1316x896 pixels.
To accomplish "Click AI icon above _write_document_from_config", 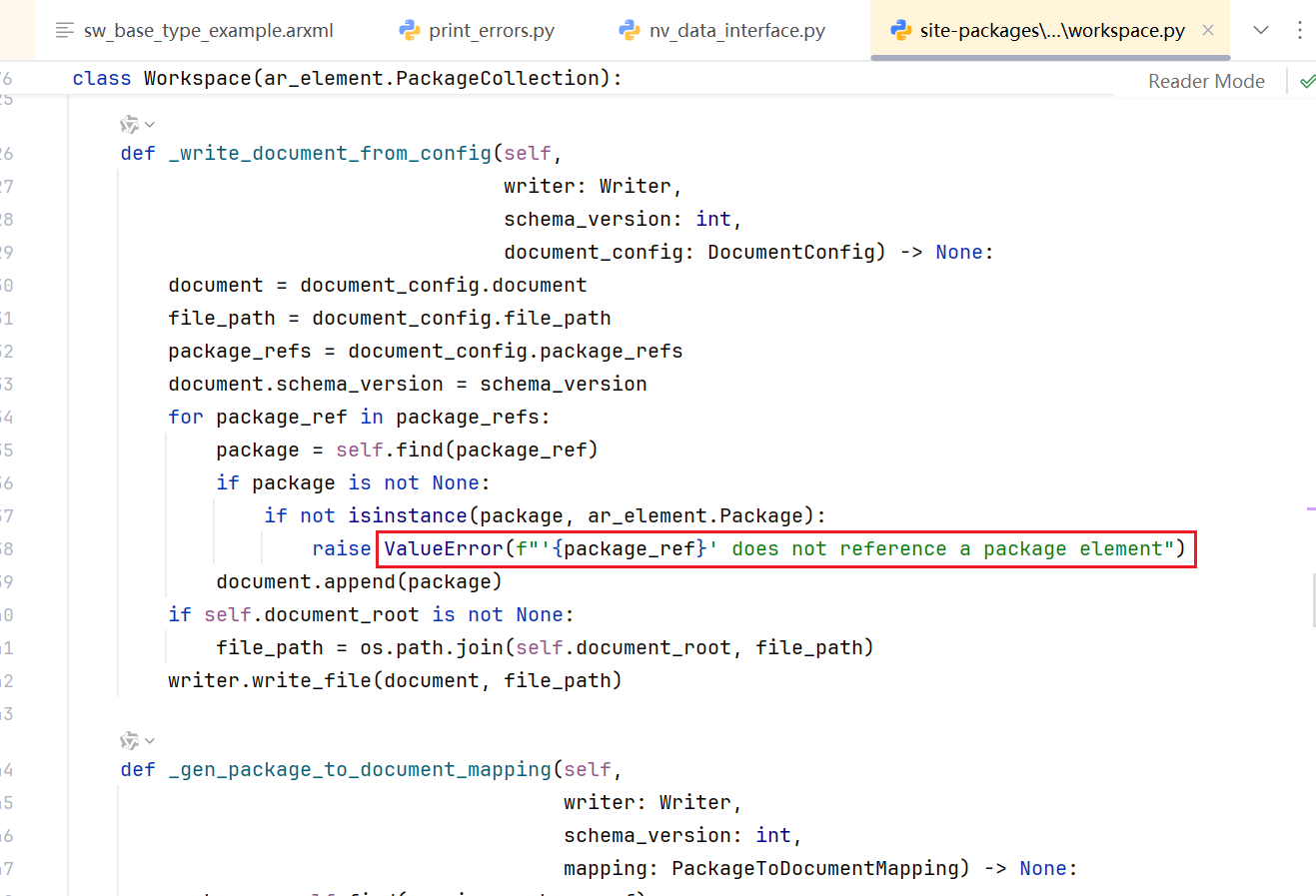I will pos(129,125).
